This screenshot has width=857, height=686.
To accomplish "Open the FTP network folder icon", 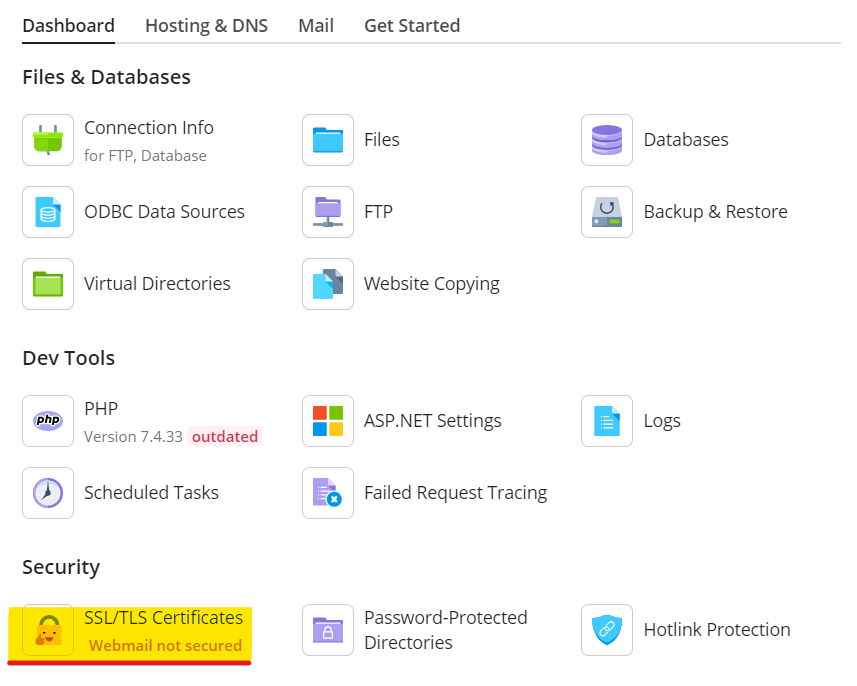I will (328, 212).
